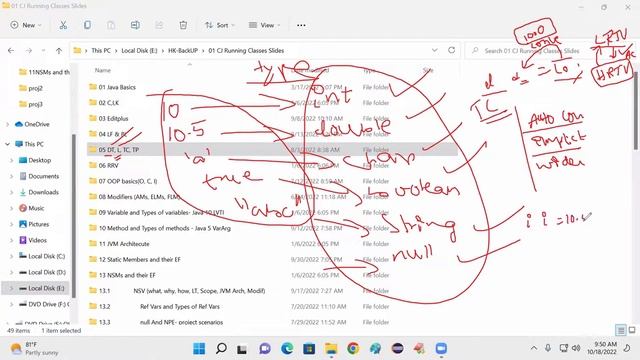
Task: Open the Chat app on taskbar
Action: pos(265,349)
